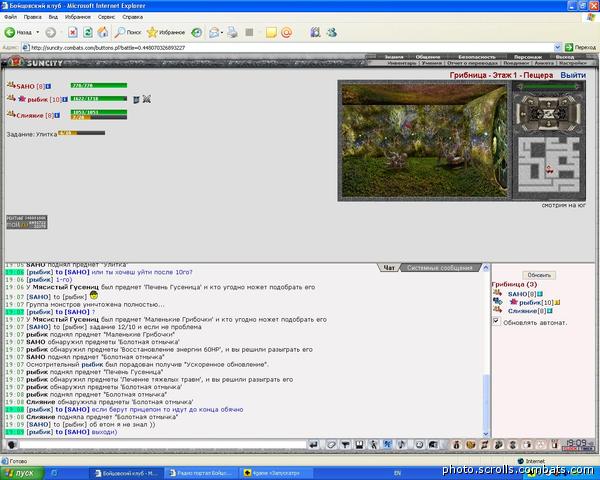Click the Слияние [8] player name
The image size is (600, 480).
35,115
